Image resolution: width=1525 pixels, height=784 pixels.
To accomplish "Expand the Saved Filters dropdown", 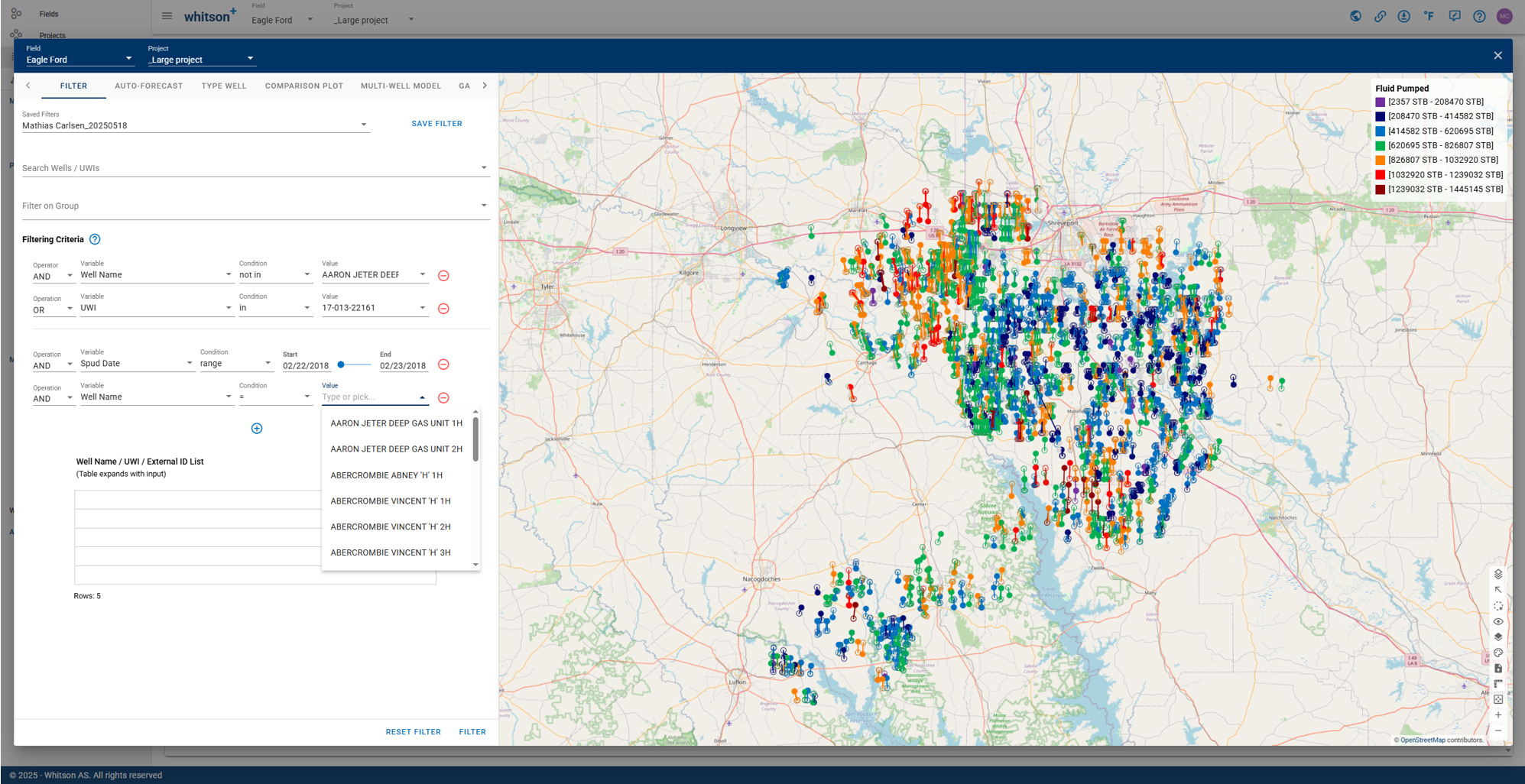I will (x=364, y=125).
